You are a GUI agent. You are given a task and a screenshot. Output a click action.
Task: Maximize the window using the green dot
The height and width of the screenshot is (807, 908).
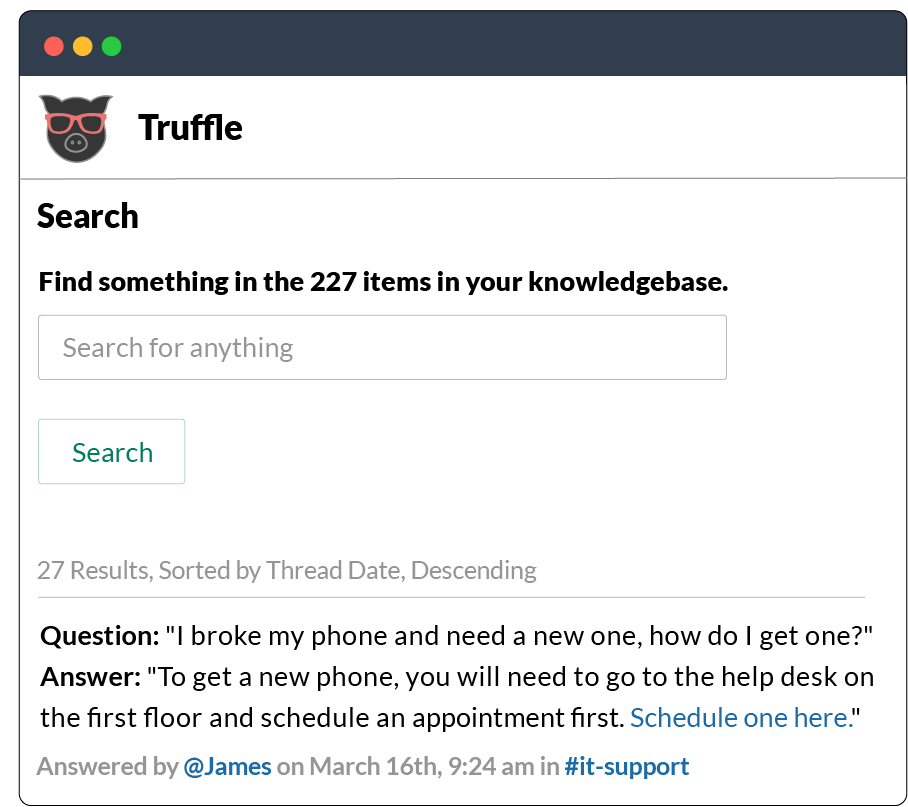click(x=112, y=46)
